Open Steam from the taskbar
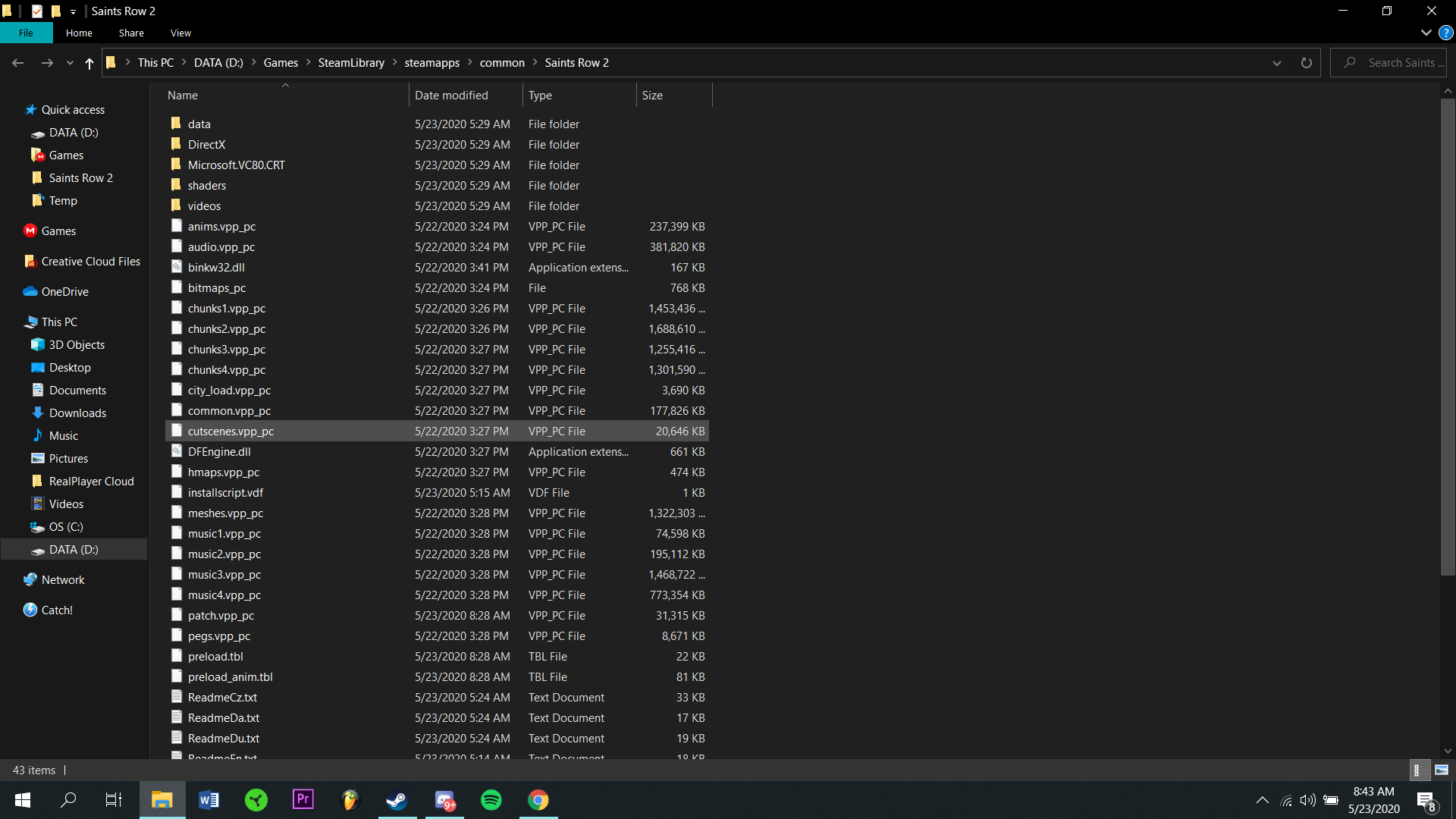 [x=397, y=800]
